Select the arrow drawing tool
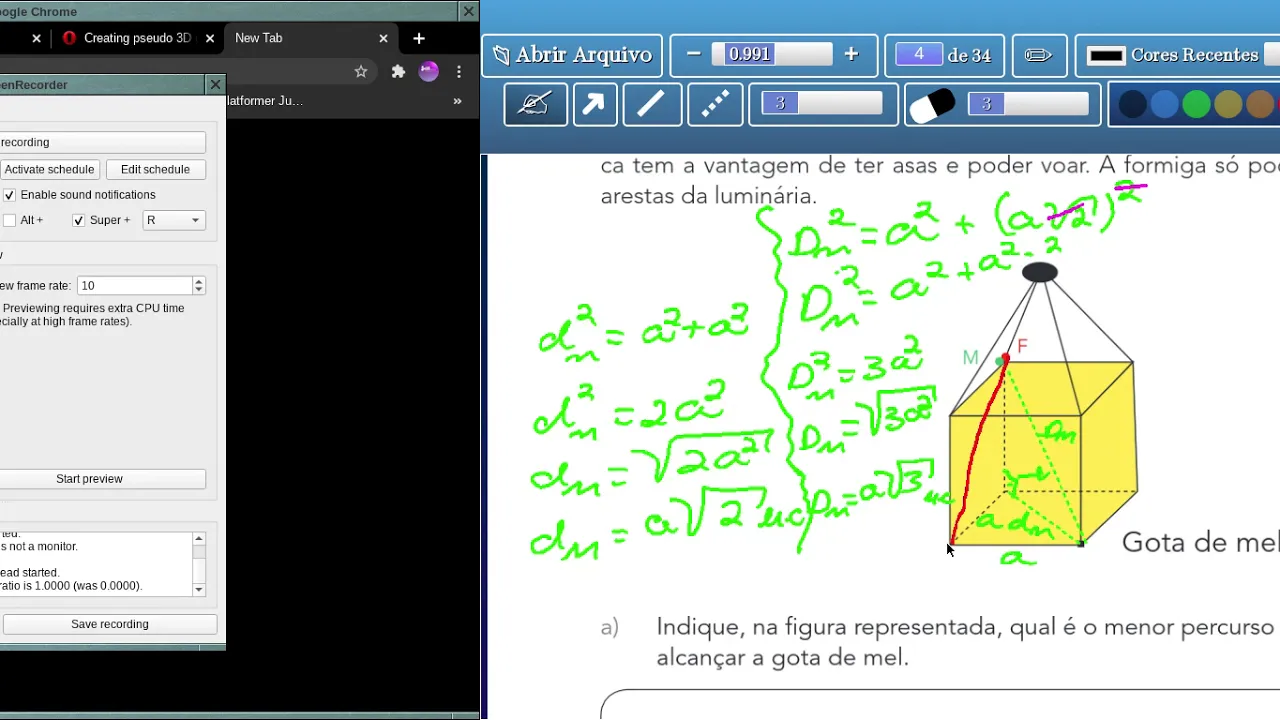This screenshot has height=720, width=1280. coord(594,104)
